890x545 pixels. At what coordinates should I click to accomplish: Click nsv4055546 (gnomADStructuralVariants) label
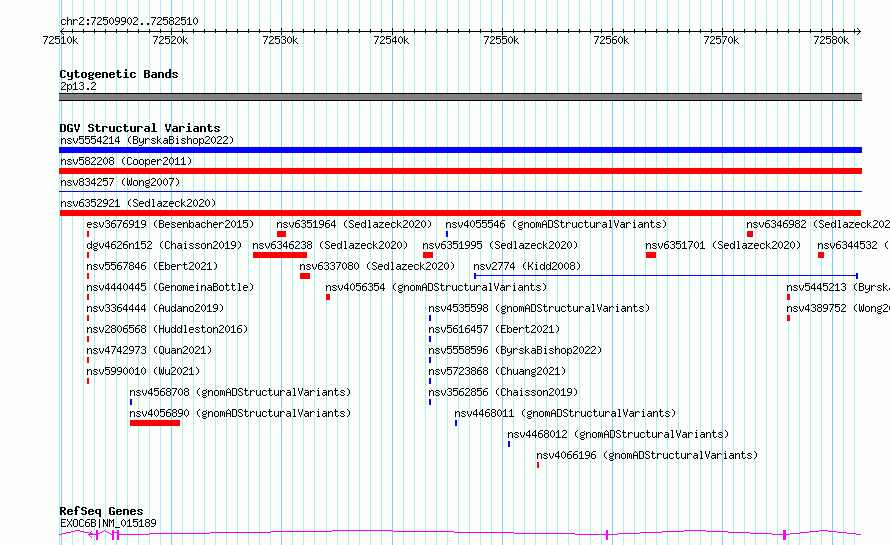coord(556,224)
